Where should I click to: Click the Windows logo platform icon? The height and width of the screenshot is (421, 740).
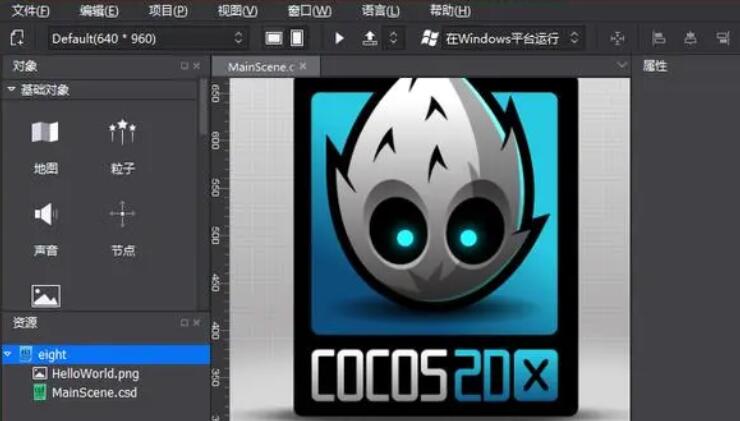[x=429, y=38]
